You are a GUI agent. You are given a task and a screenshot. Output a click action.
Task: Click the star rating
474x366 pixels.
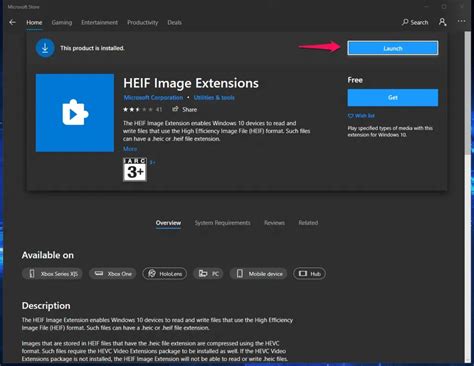point(138,109)
